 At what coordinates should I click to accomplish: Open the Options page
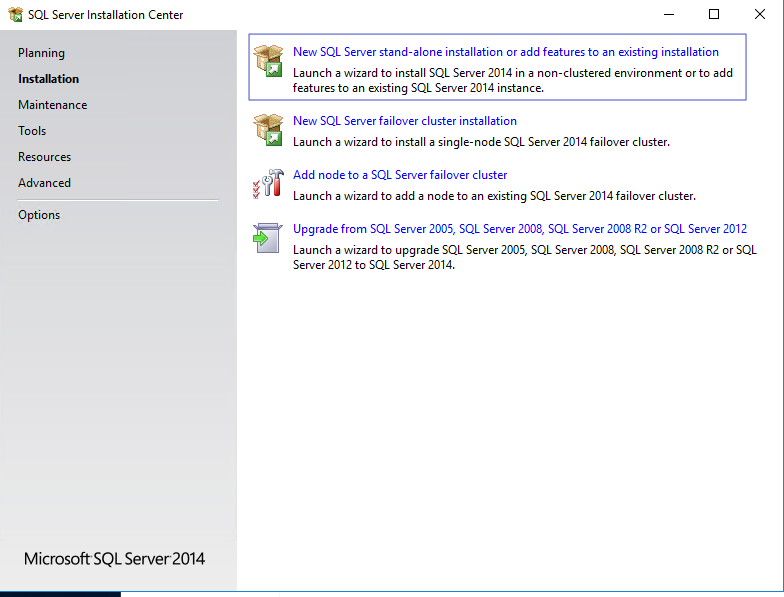pos(39,215)
